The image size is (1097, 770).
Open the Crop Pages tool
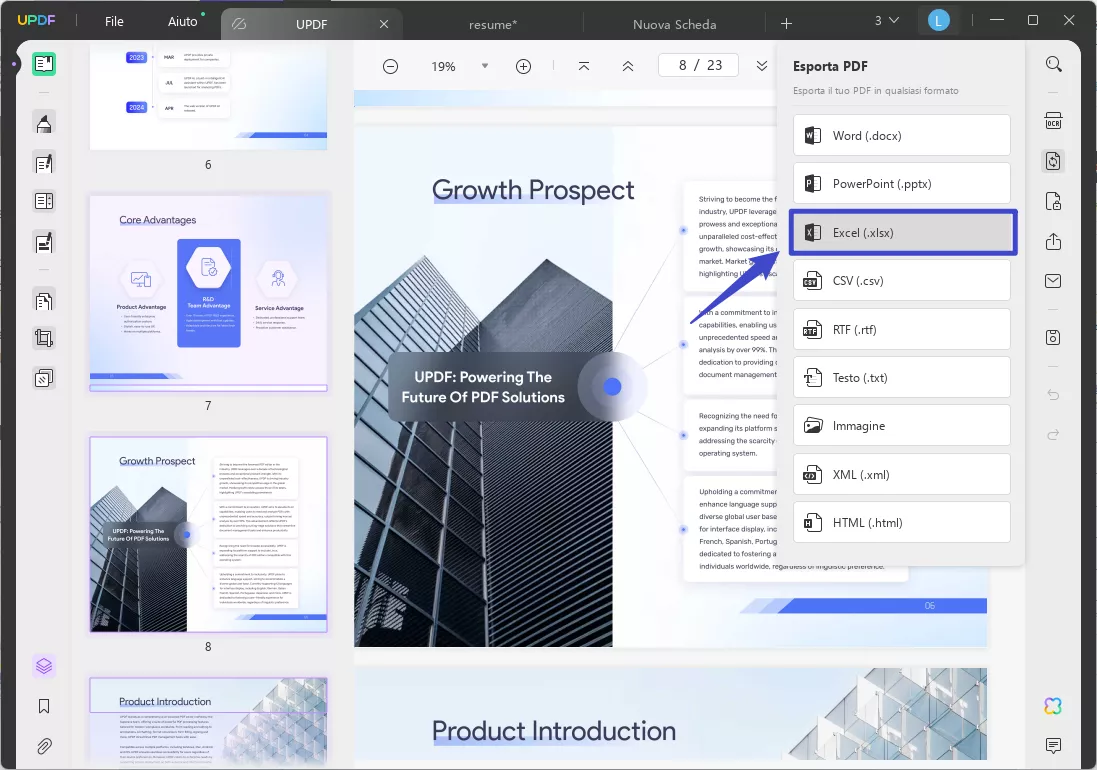tap(43, 338)
